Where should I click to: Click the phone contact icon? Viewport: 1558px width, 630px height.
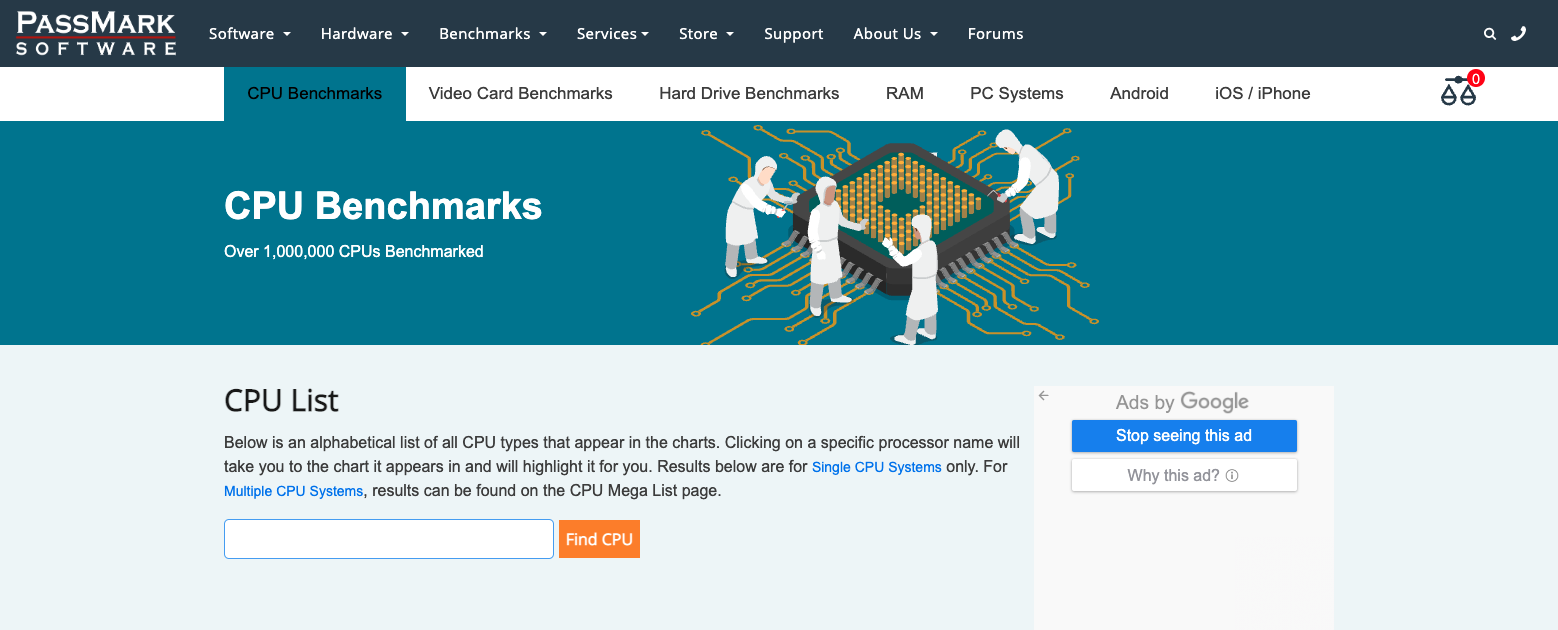[1519, 34]
